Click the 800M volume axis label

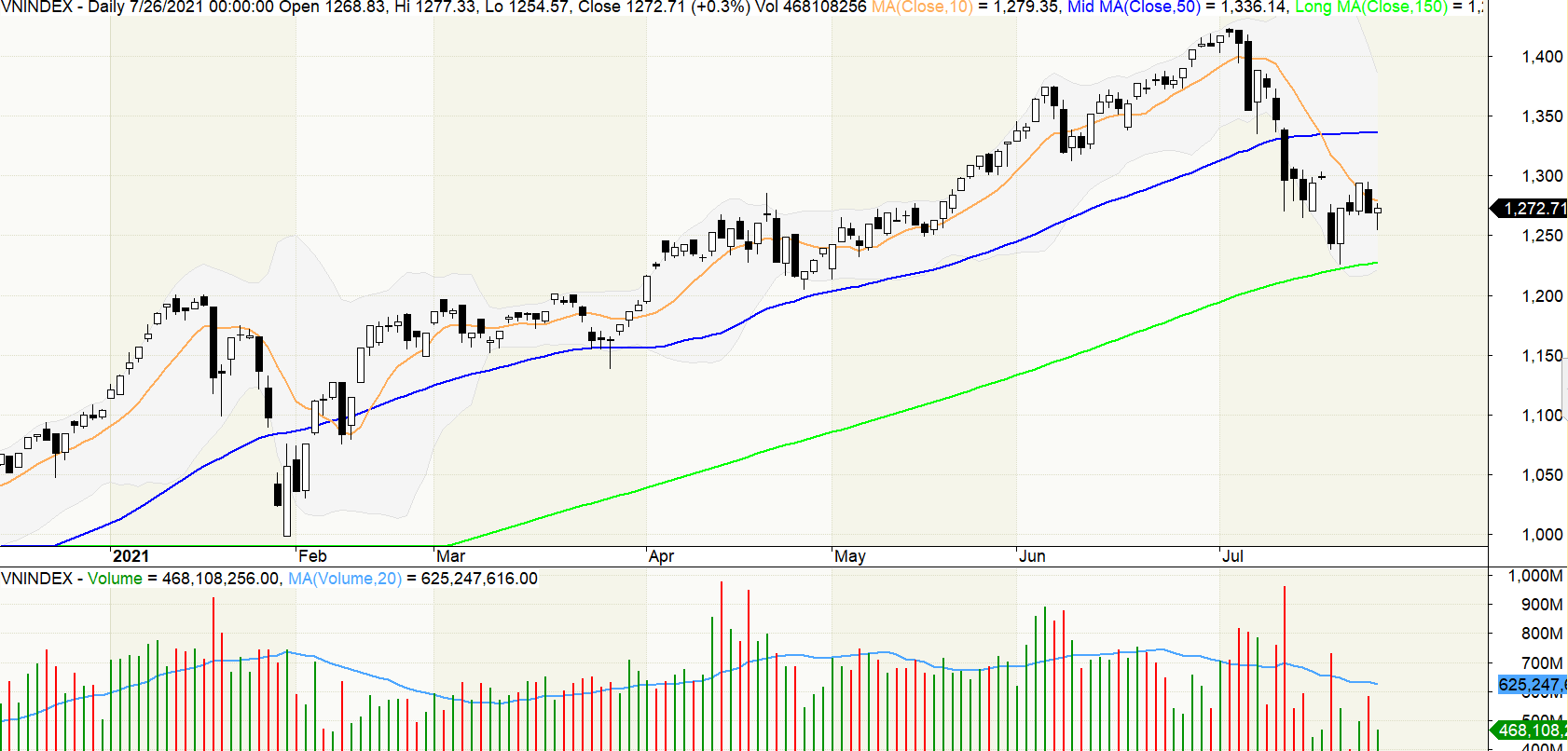pyautogui.click(x=1542, y=634)
